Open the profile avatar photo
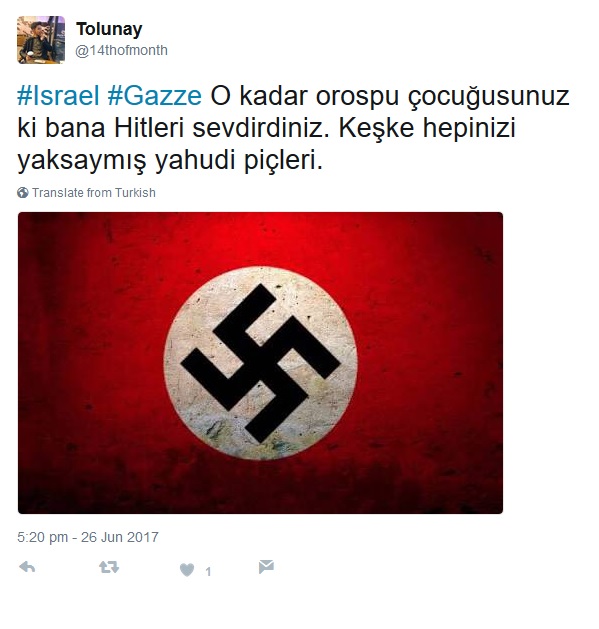 coord(41,40)
